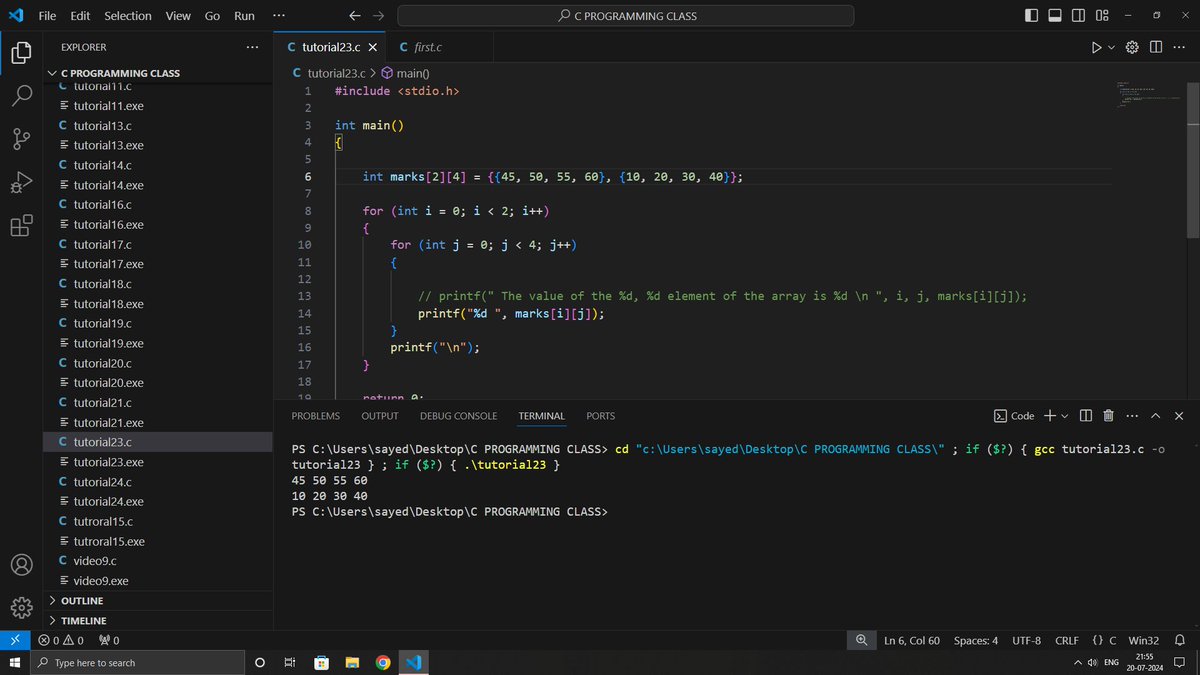The height and width of the screenshot is (675, 1200).
Task: Close the tutorial23.c editor tab
Action: pos(372,47)
